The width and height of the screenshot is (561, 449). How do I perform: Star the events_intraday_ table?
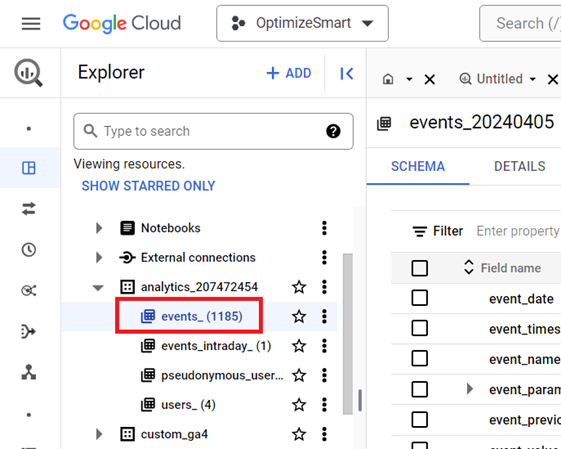(x=299, y=346)
